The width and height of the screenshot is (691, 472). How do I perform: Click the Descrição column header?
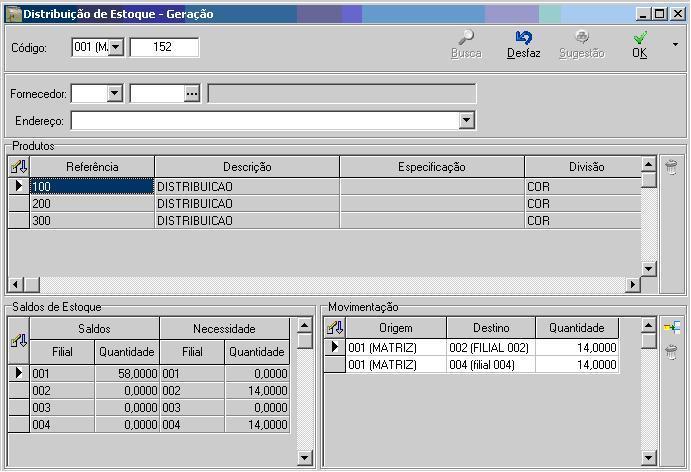[x=247, y=167]
